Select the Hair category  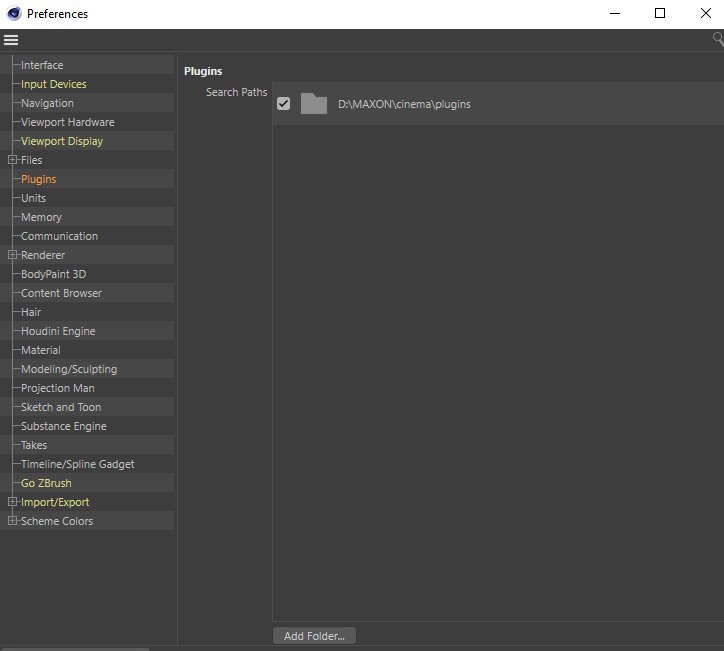[31, 312]
